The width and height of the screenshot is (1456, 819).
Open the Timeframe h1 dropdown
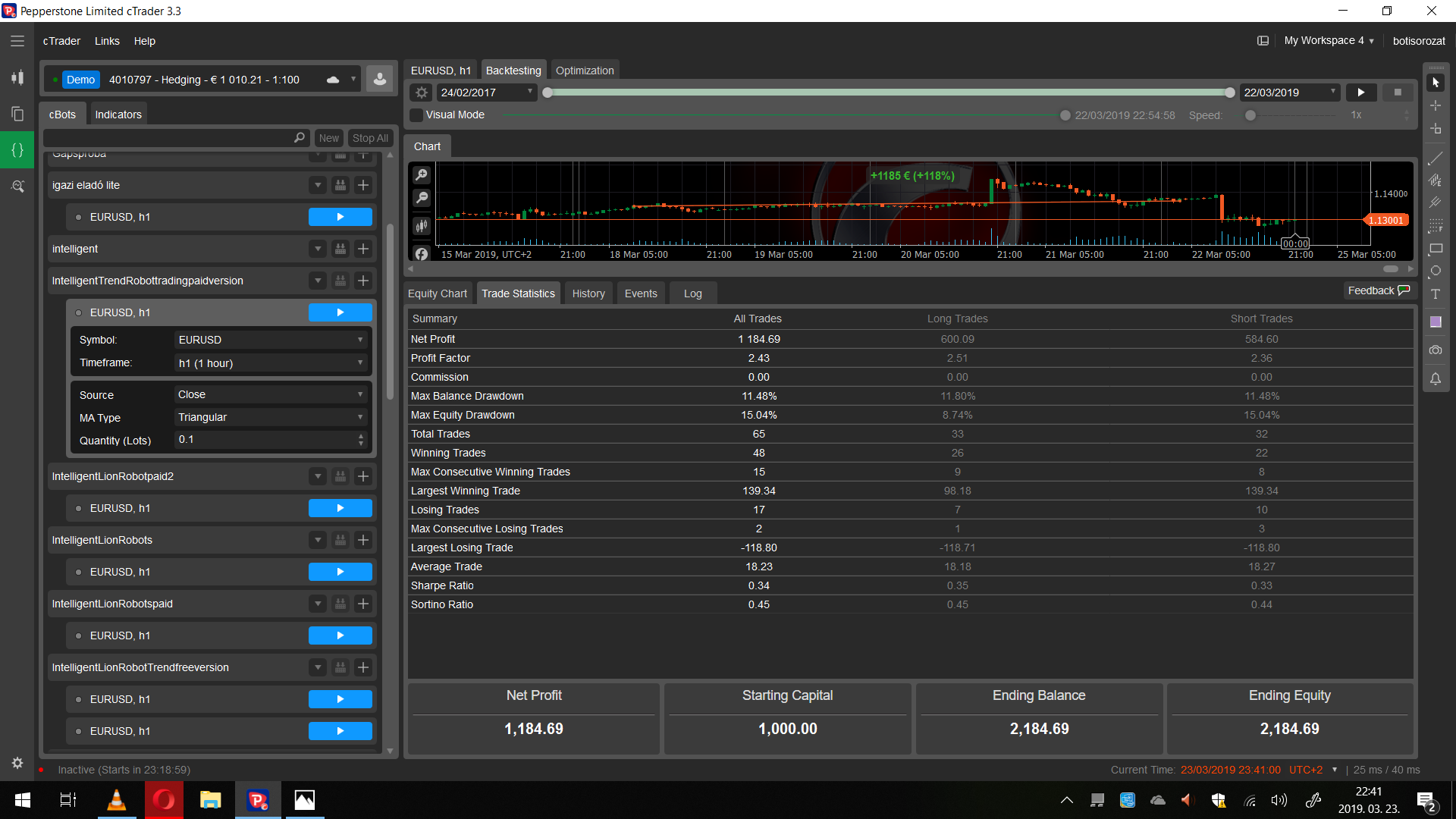click(271, 363)
